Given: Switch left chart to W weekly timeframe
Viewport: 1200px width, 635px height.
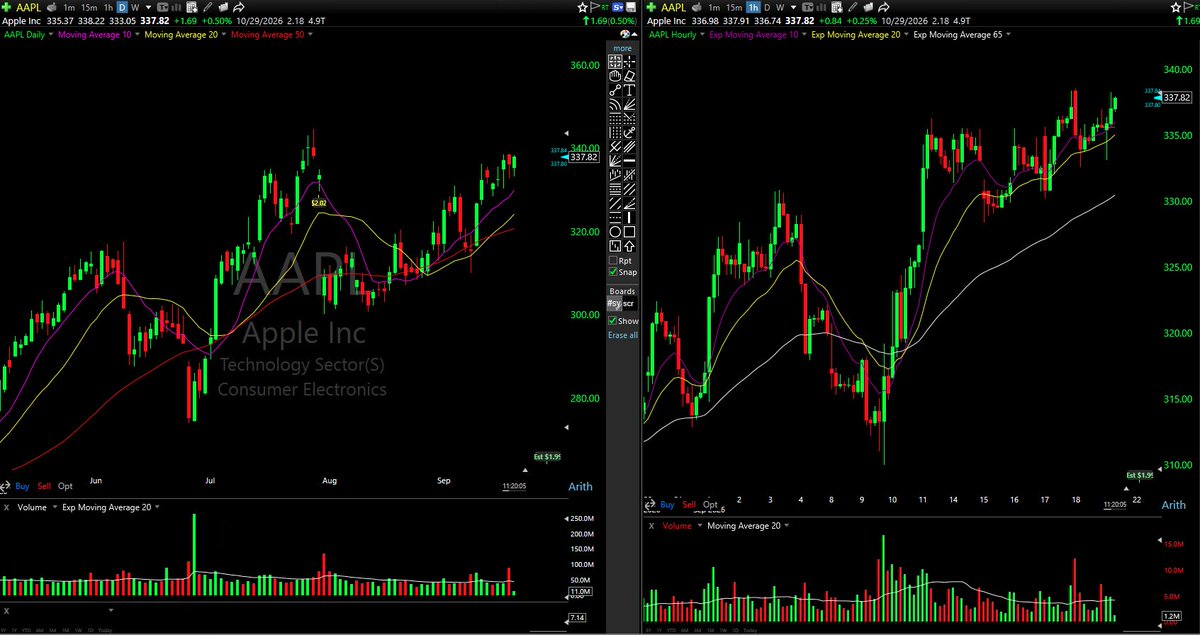Looking at the screenshot, I should point(135,7).
